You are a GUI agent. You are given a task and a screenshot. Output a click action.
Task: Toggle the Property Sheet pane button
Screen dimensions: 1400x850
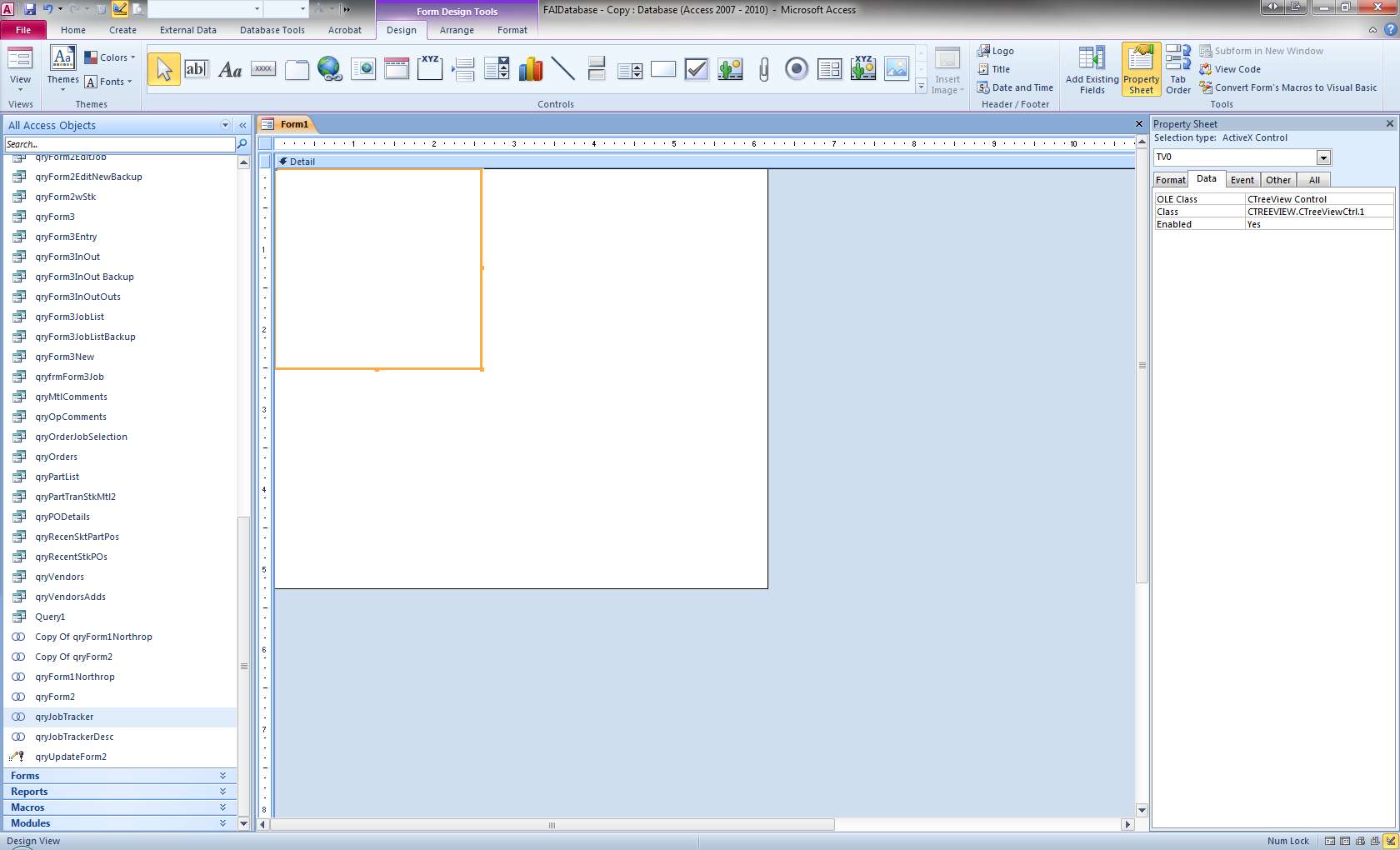click(x=1141, y=70)
